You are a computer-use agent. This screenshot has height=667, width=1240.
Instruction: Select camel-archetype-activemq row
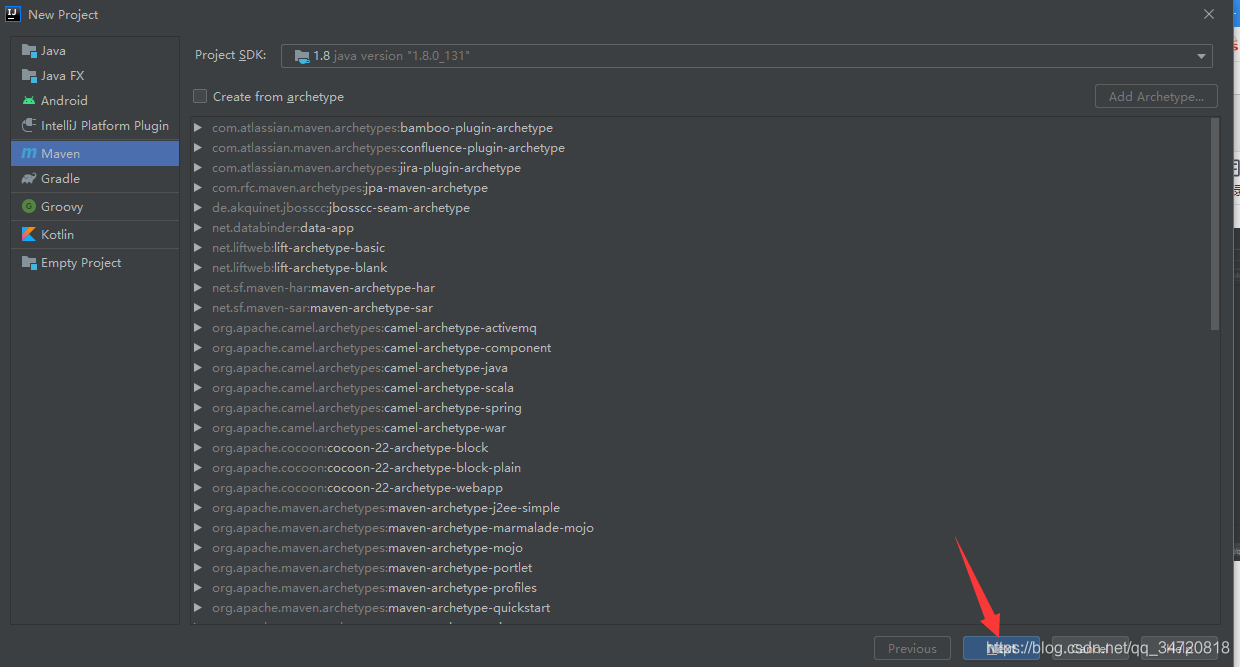(700, 328)
